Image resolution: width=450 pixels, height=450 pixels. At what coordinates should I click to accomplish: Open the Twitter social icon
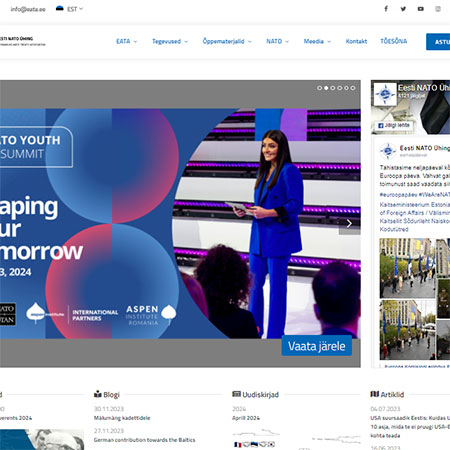pyautogui.click(x=403, y=9)
